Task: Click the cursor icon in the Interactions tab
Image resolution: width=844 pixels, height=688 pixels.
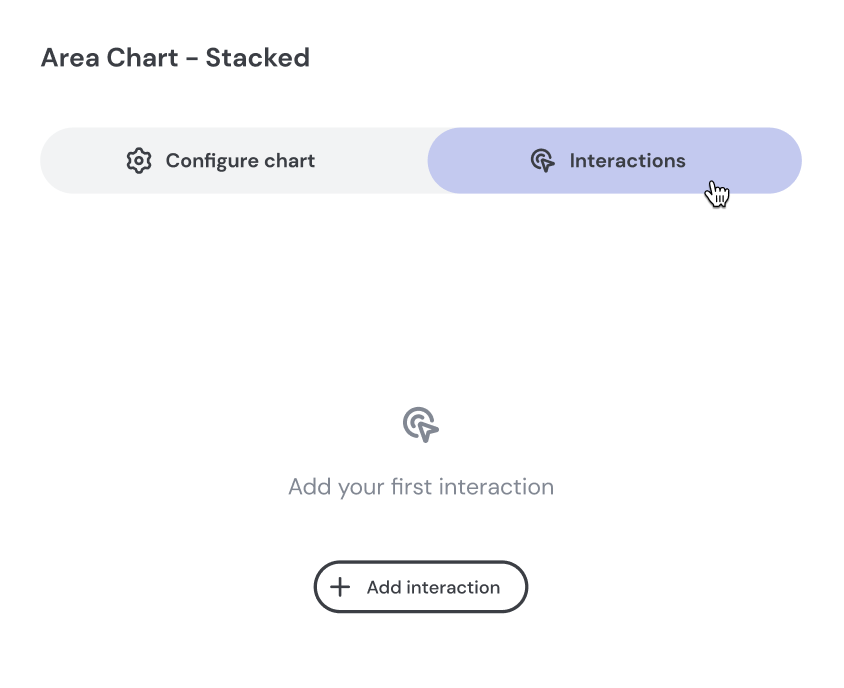Action: 542,161
